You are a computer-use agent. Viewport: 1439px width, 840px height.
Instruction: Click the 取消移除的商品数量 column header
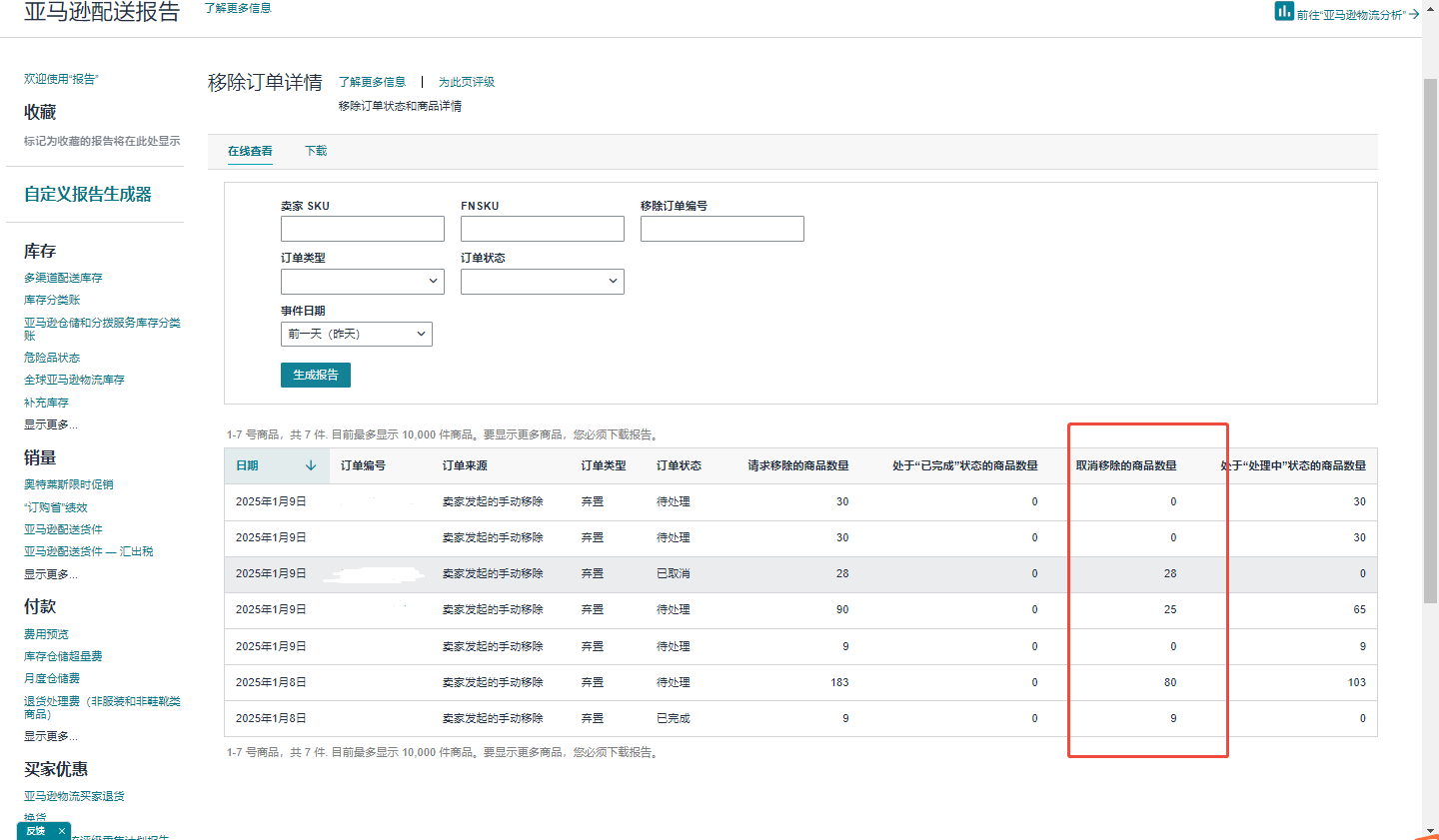coord(1126,465)
